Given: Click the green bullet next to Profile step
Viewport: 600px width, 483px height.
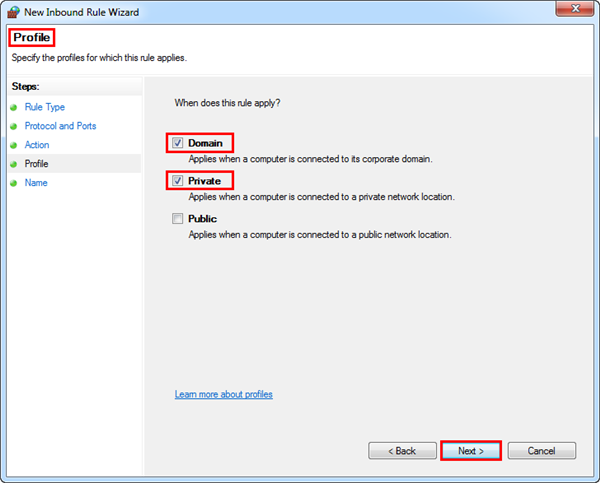Looking at the screenshot, I should pyautogui.click(x=14, y=164).
